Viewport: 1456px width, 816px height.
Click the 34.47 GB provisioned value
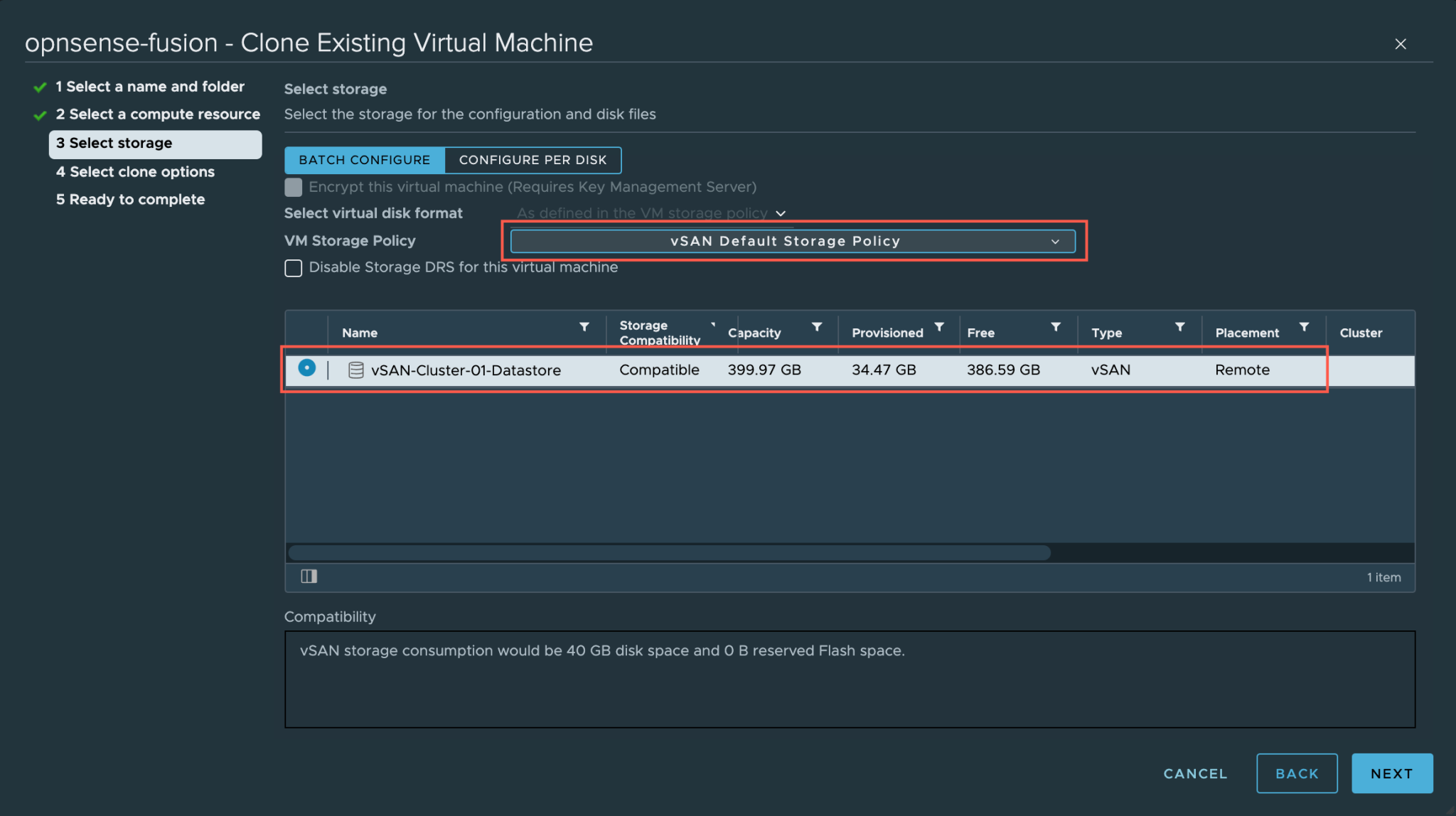[884, 370]
